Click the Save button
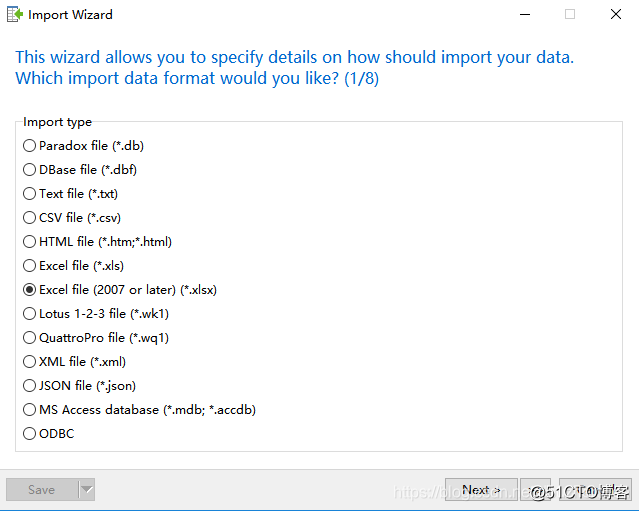 point(42,489)
